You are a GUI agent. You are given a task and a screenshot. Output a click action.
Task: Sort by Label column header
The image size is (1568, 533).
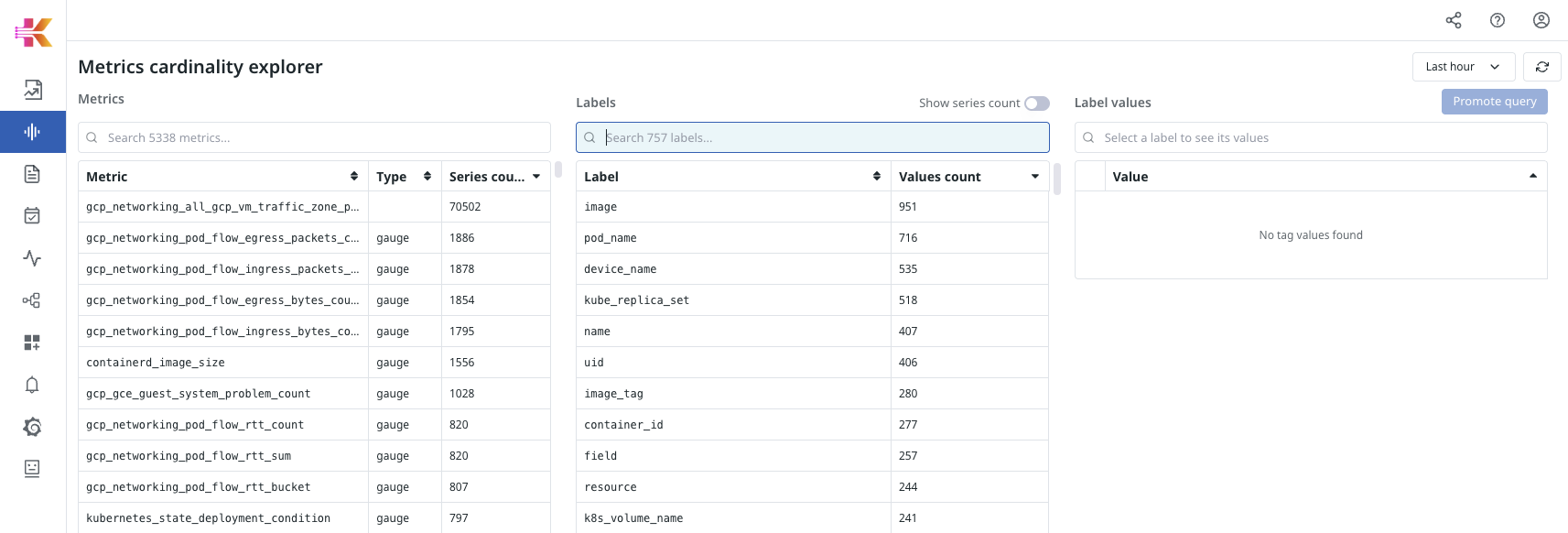(733, 177)
